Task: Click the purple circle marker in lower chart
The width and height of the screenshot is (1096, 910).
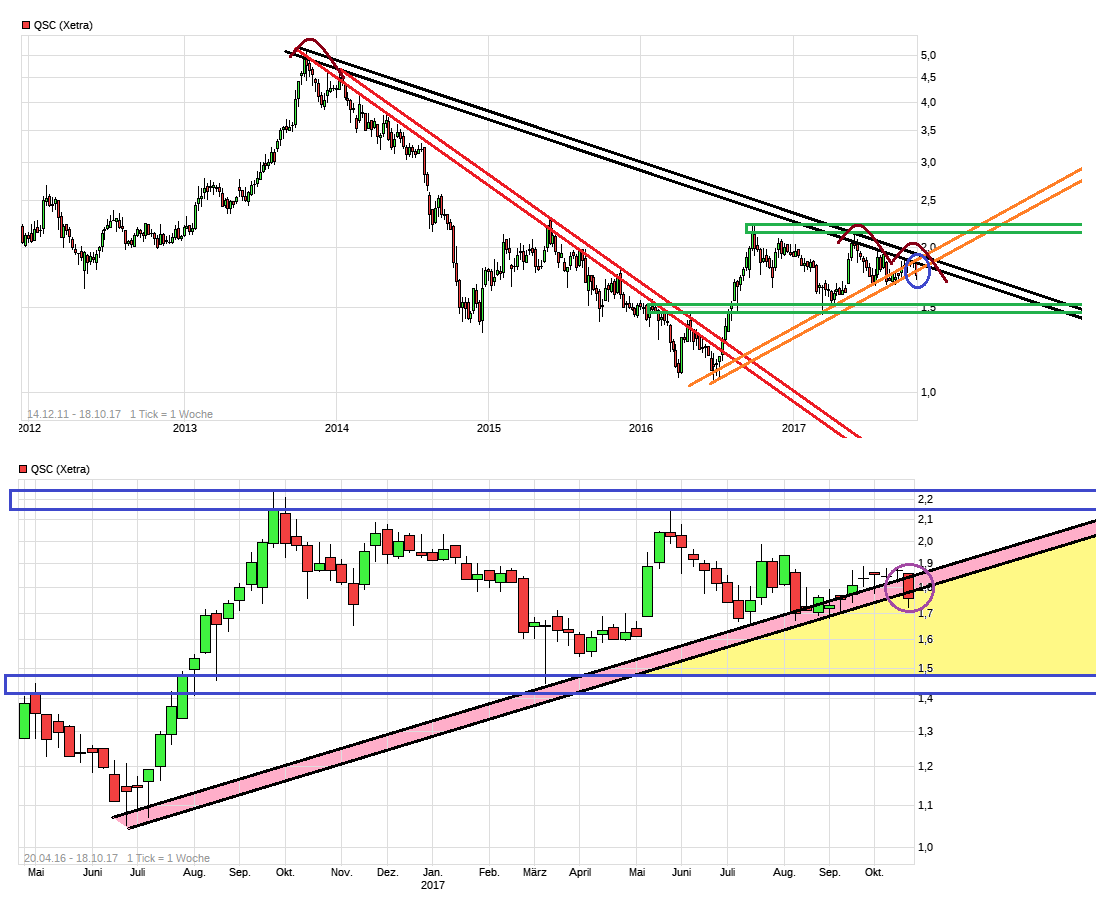Action: (x=909, y=588)
